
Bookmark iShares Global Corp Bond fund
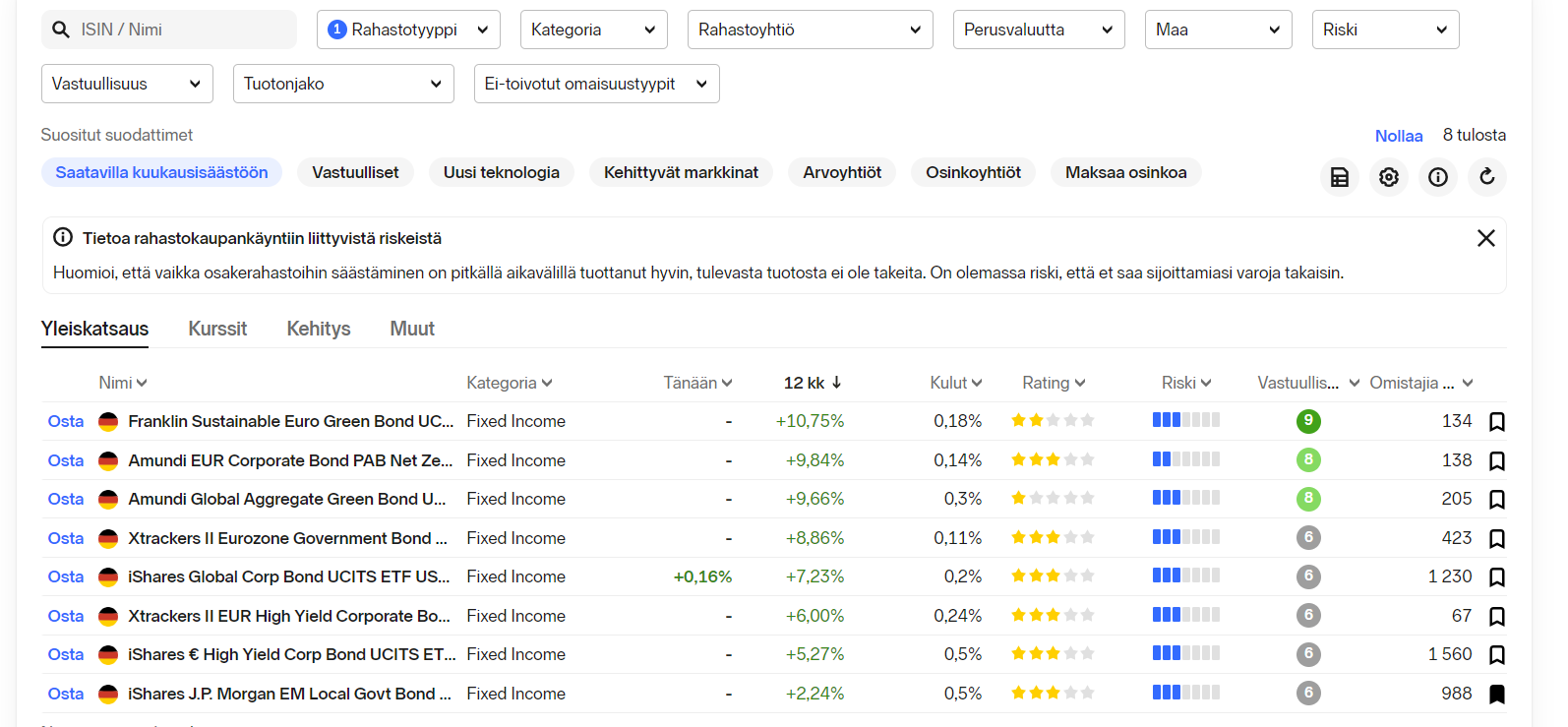[1497, 577]
